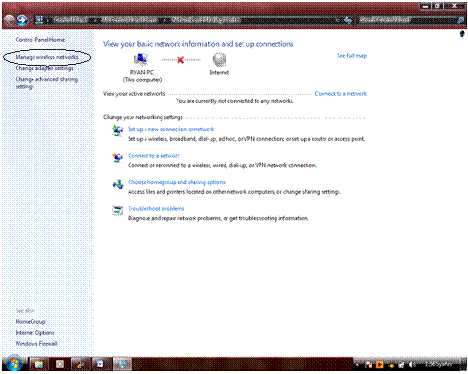The width and height of the screenshot is (468, 374).
Task: Go to Control Panel Home
Action: coord(40,40)
